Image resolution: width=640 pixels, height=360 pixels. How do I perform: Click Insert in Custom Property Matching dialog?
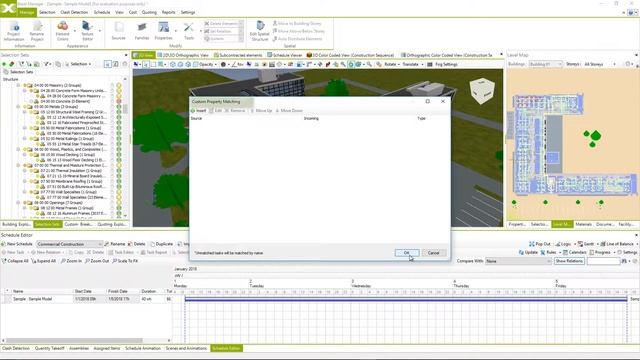pyautogui.click(x=199, y=111)
